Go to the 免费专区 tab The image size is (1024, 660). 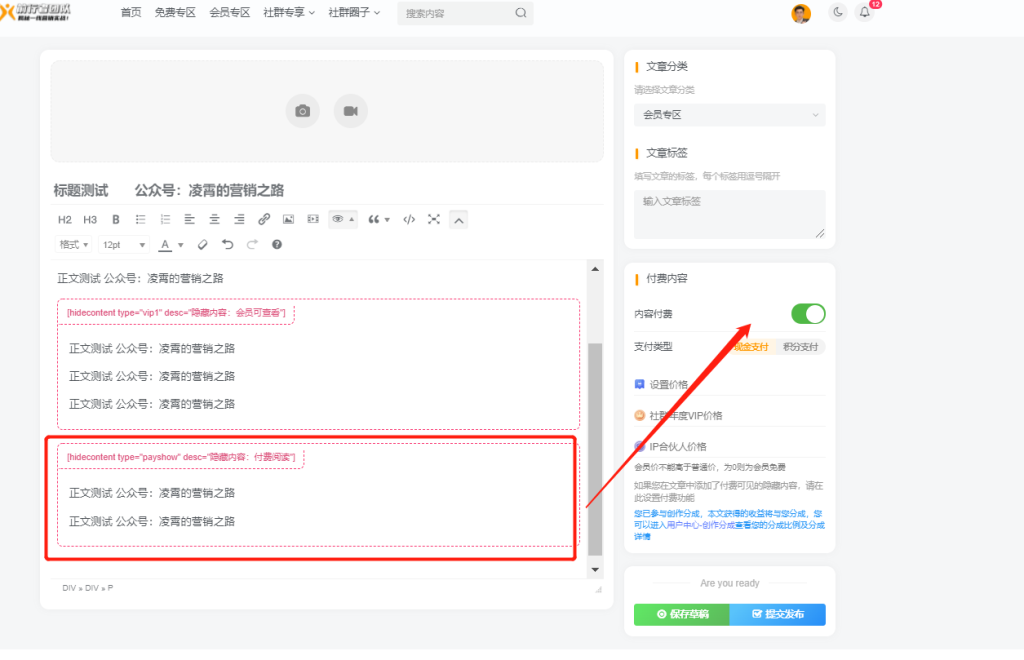pos(175,13)
